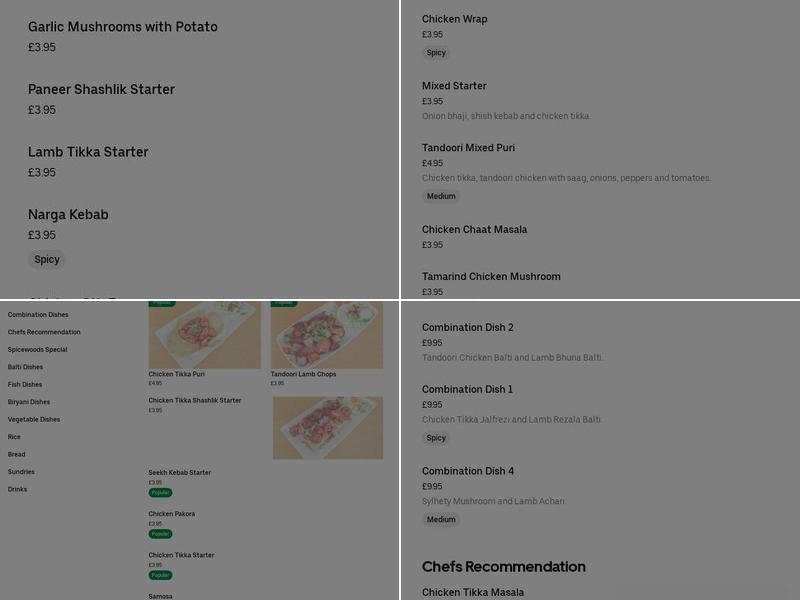The image size is (800, 600).
Task: Jump to Chefs Recommendation in sidebar
Action: (44, 332)
